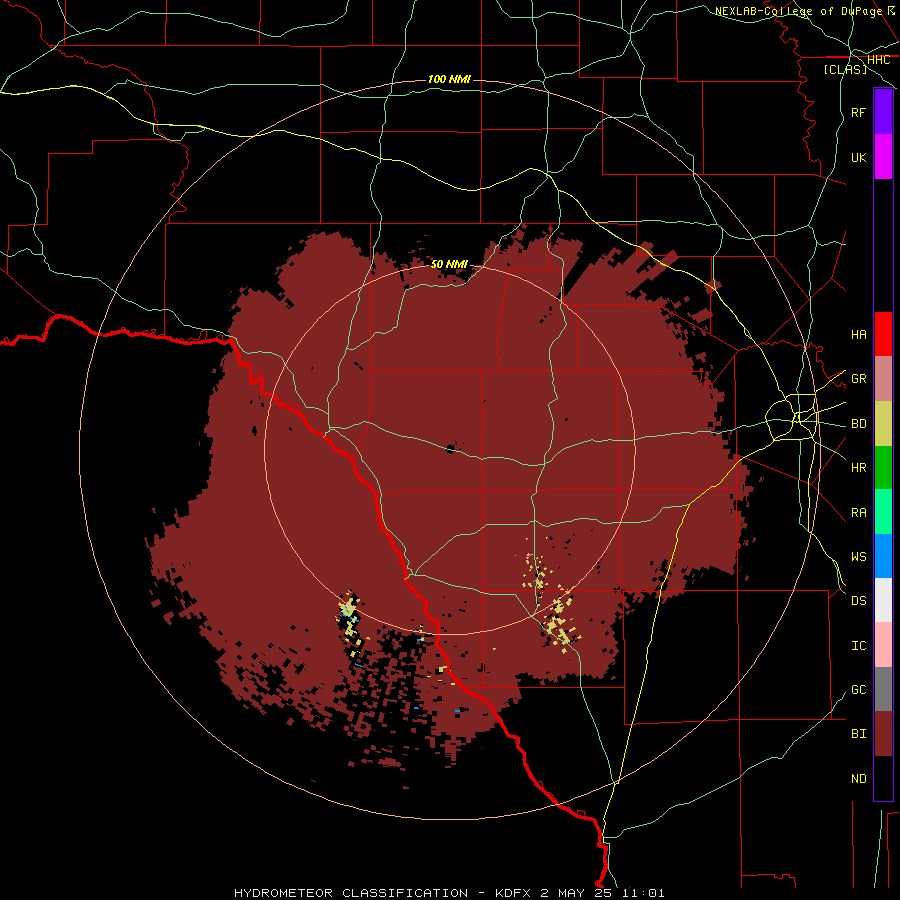Click the "HHC" product code text
The width and height of the screenshot is (900, 900).
pos(878,60)
